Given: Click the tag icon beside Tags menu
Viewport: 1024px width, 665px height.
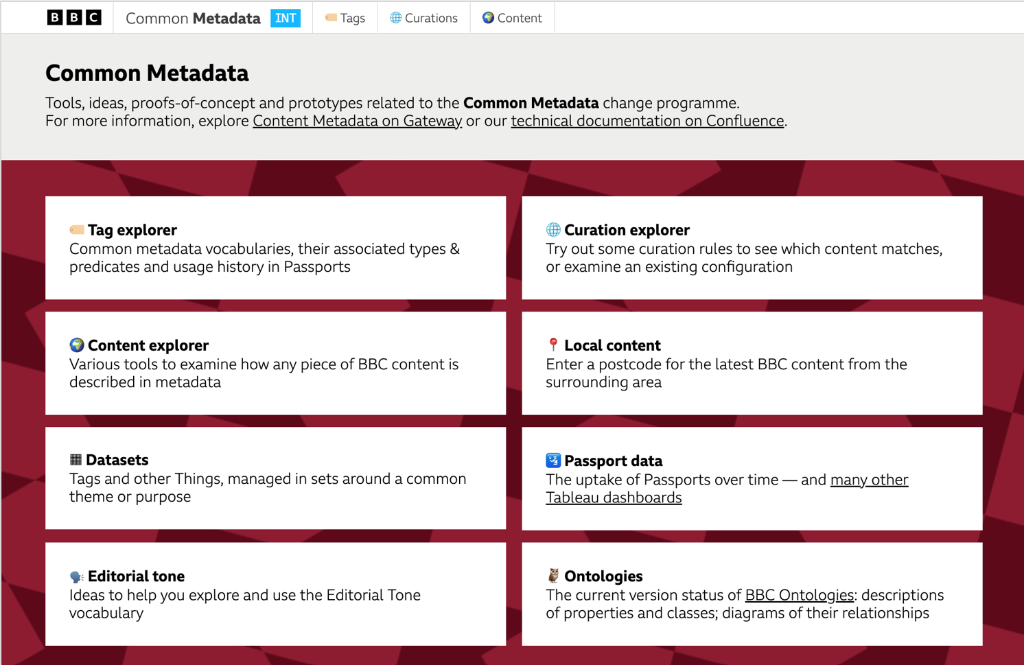Looking at the screenshot, I should pos(331,18).
